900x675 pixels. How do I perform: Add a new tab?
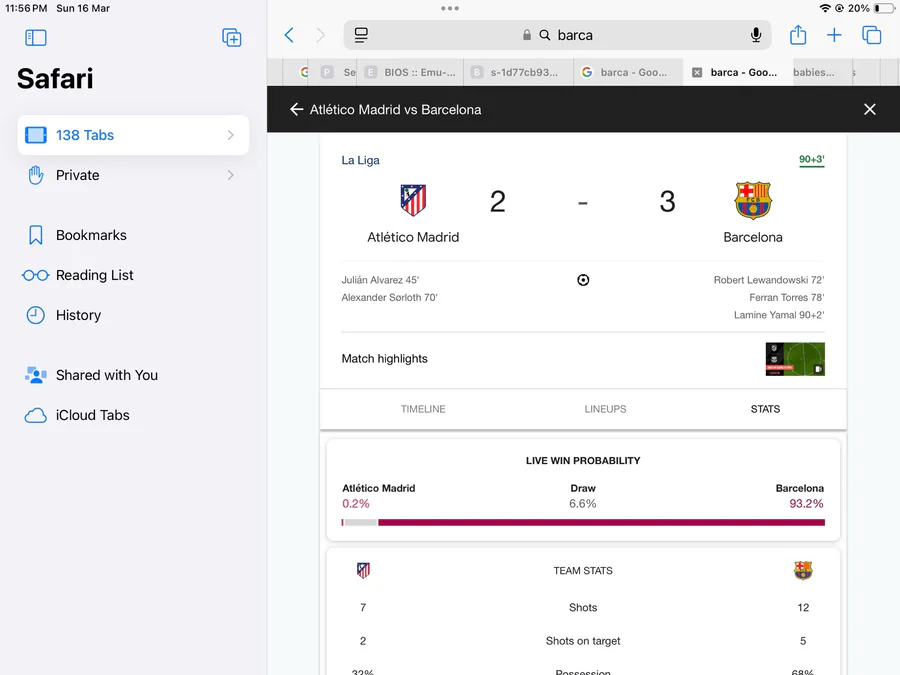(x=834, y=35)
